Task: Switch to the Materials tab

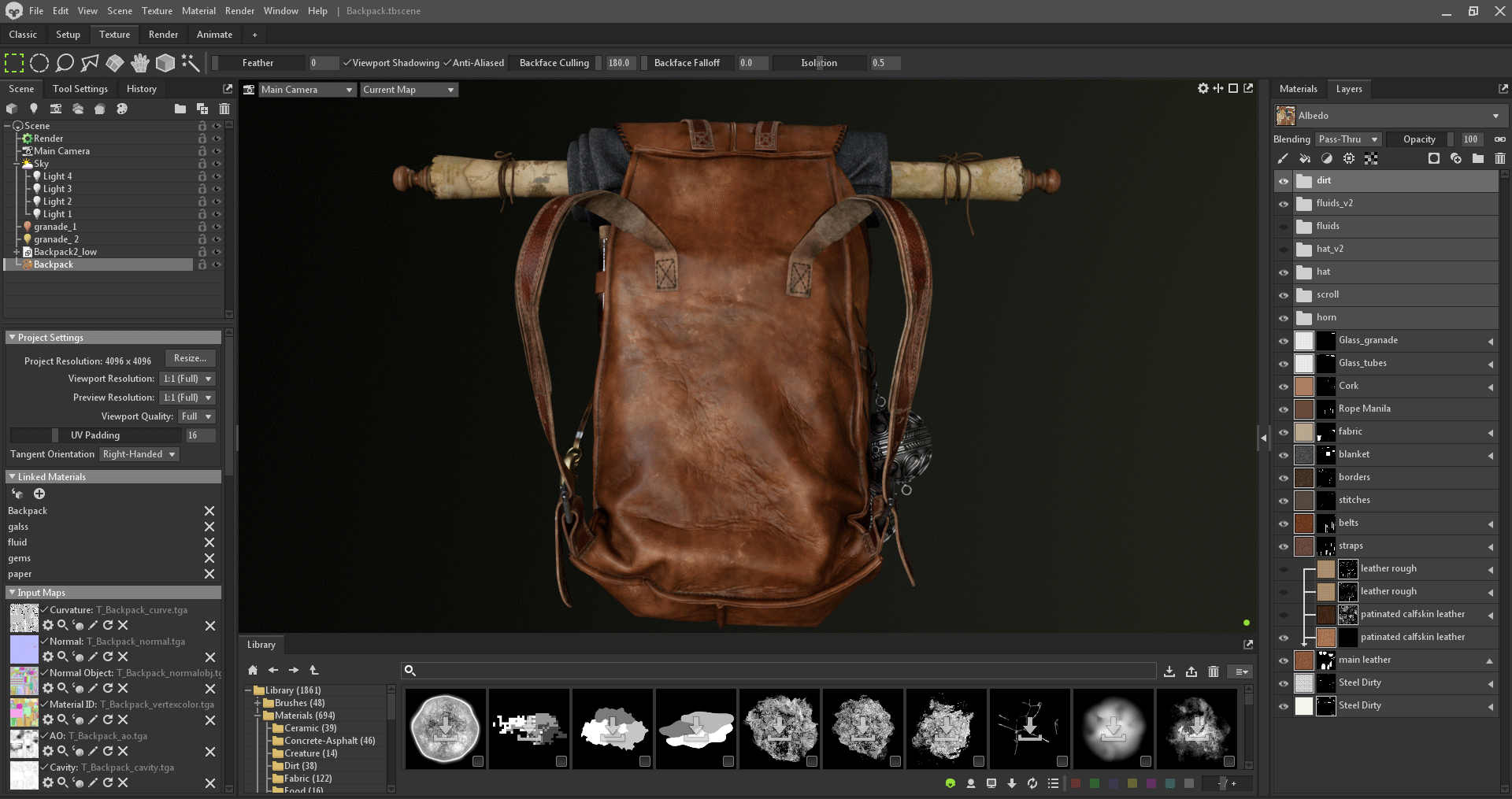Action: pos(1298,89)
